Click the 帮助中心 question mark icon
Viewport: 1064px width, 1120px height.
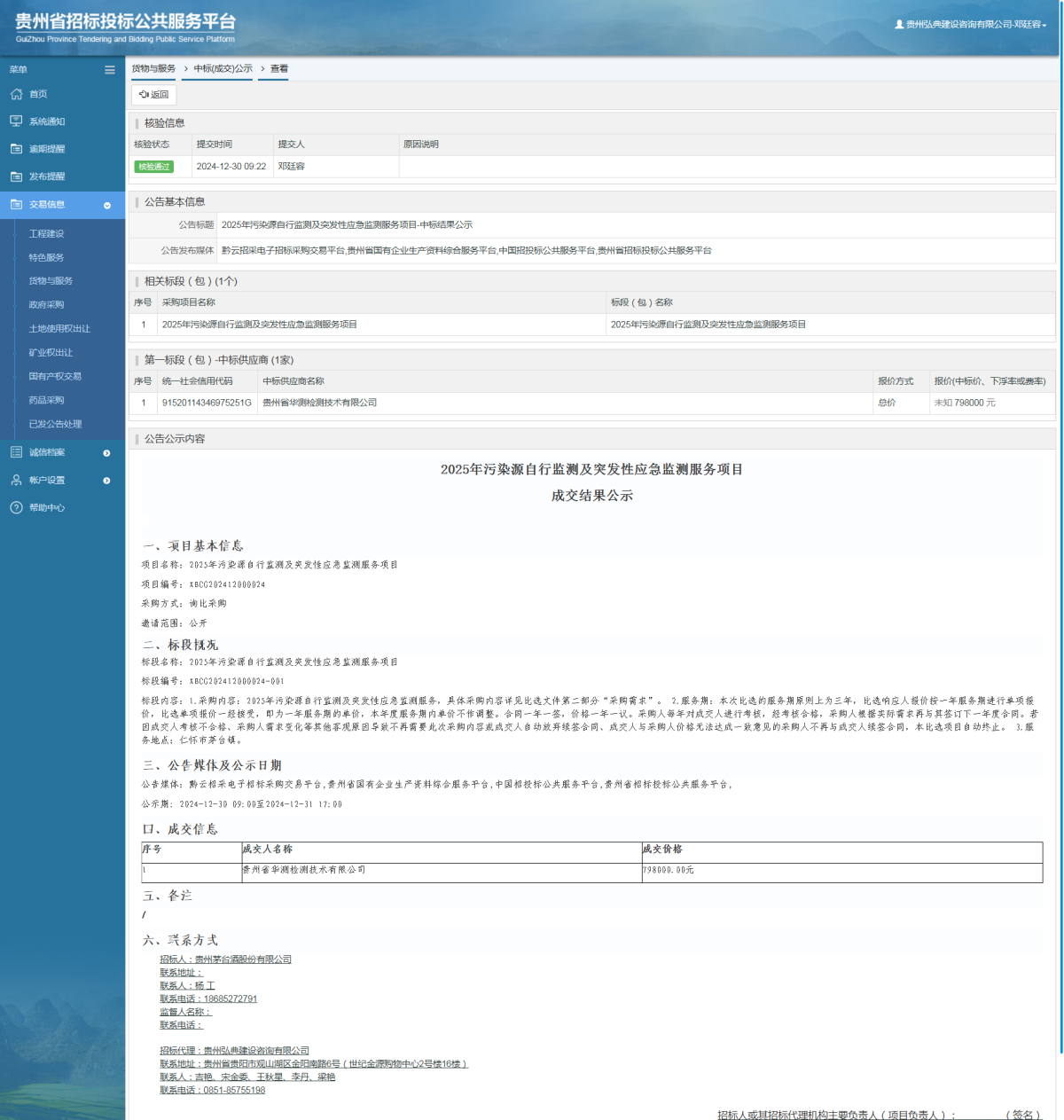coord(16,507)
